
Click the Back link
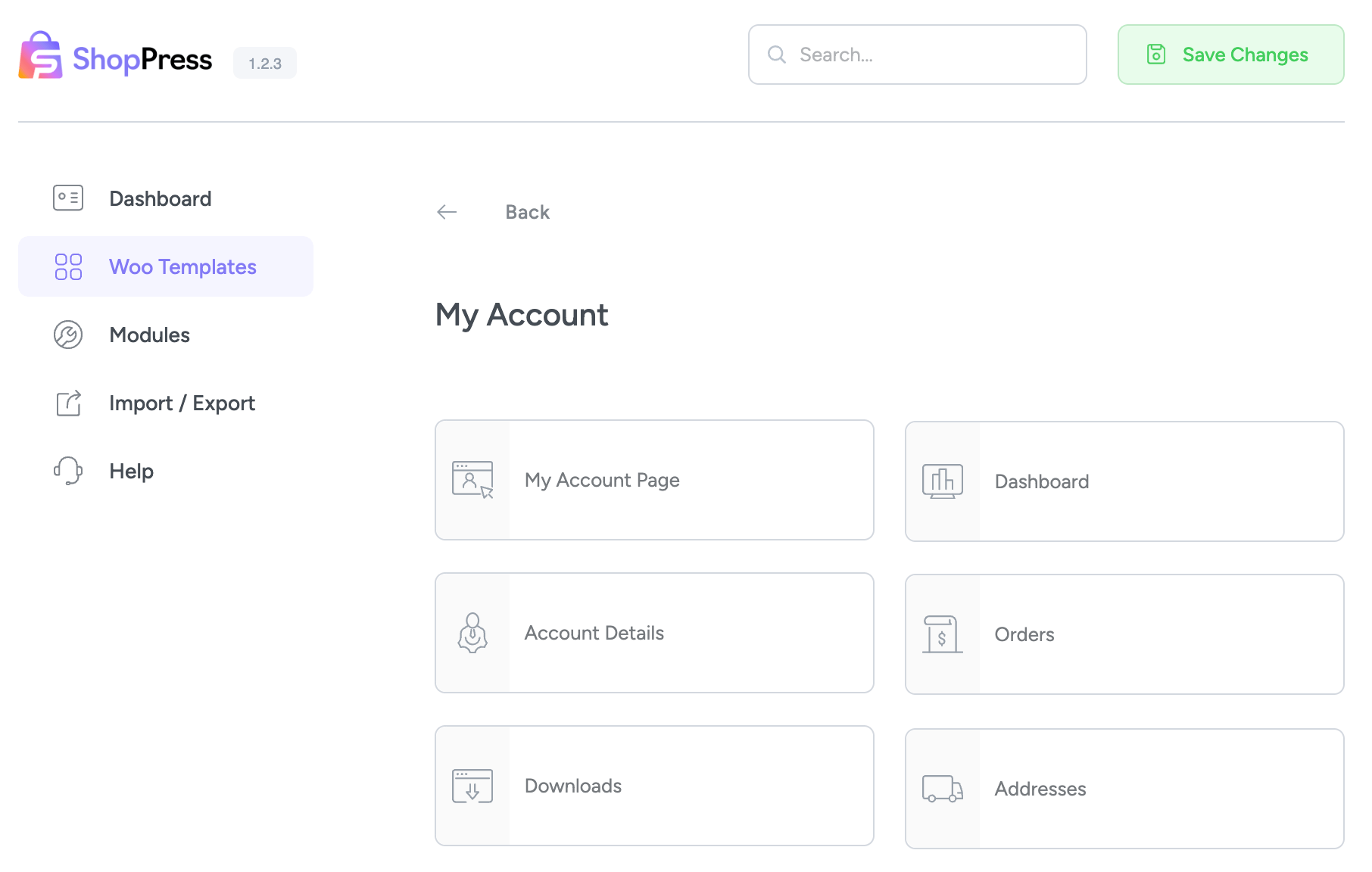click(527, 212)
